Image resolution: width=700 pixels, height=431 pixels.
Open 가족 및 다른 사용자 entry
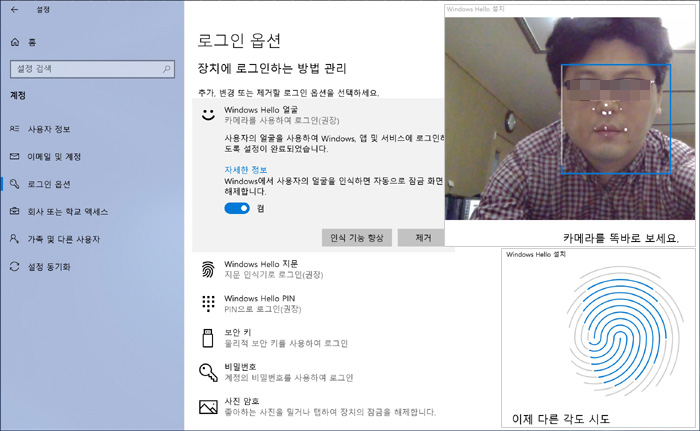(64, 239)
